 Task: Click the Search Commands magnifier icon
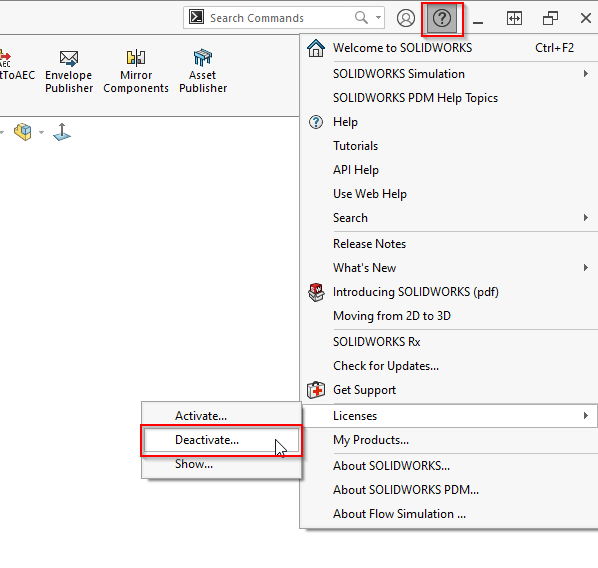coord(361,18)
